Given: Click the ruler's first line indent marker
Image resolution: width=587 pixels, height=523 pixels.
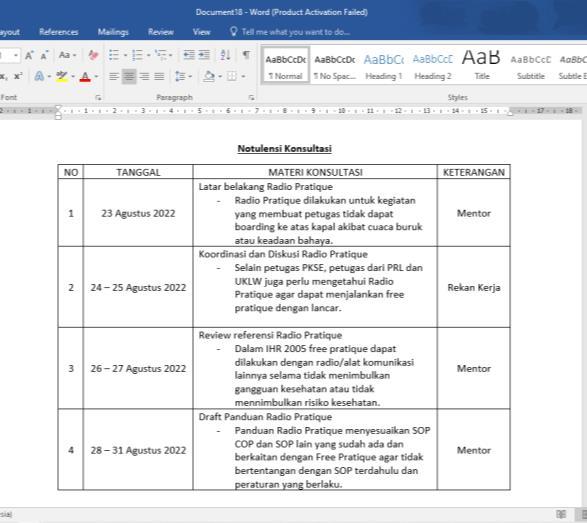Looking at the screenshot, I should tap(58, 108).
